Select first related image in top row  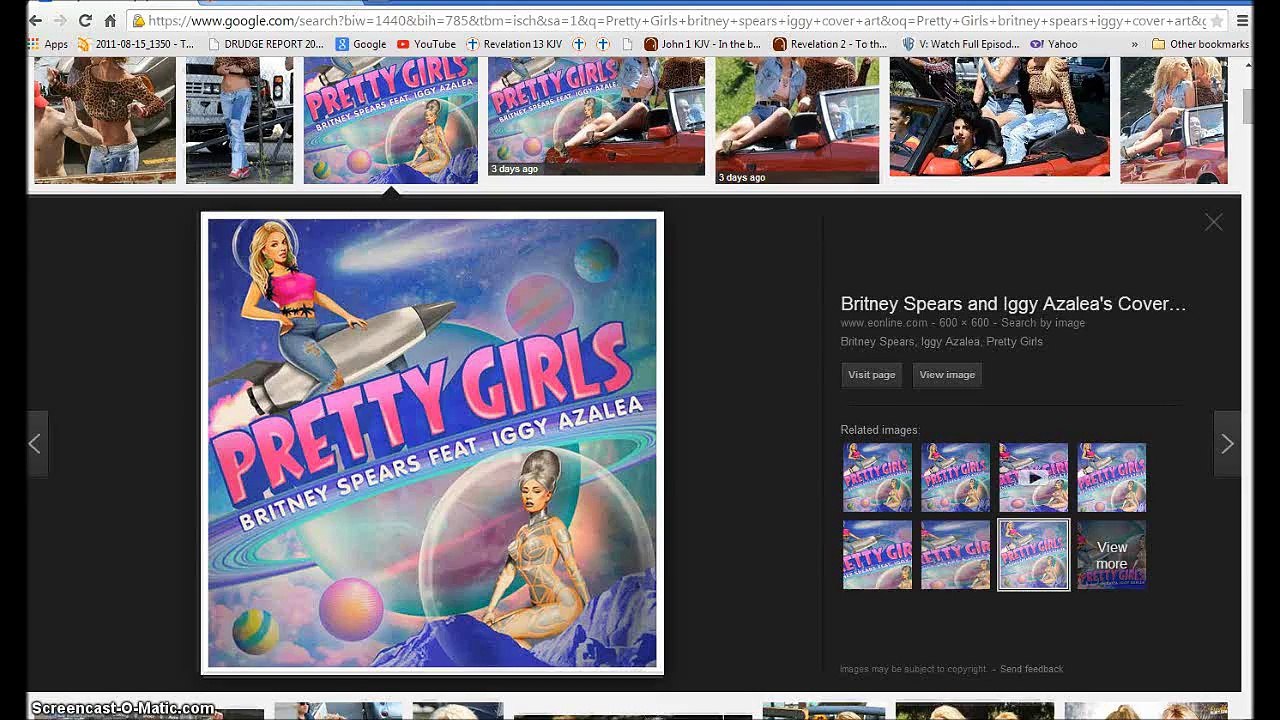877,477
